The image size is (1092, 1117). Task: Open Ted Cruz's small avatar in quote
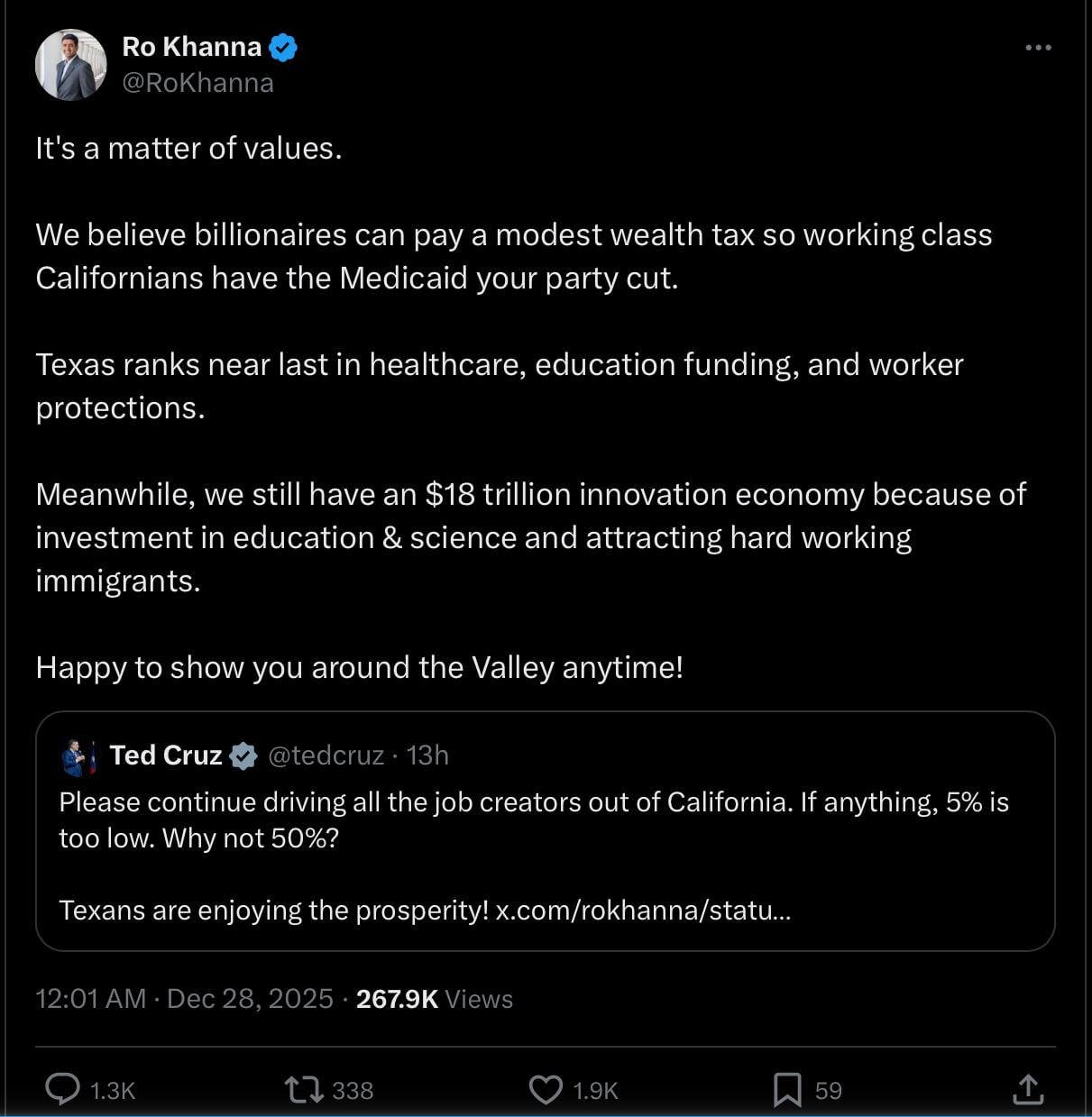(x=79, y=756)
